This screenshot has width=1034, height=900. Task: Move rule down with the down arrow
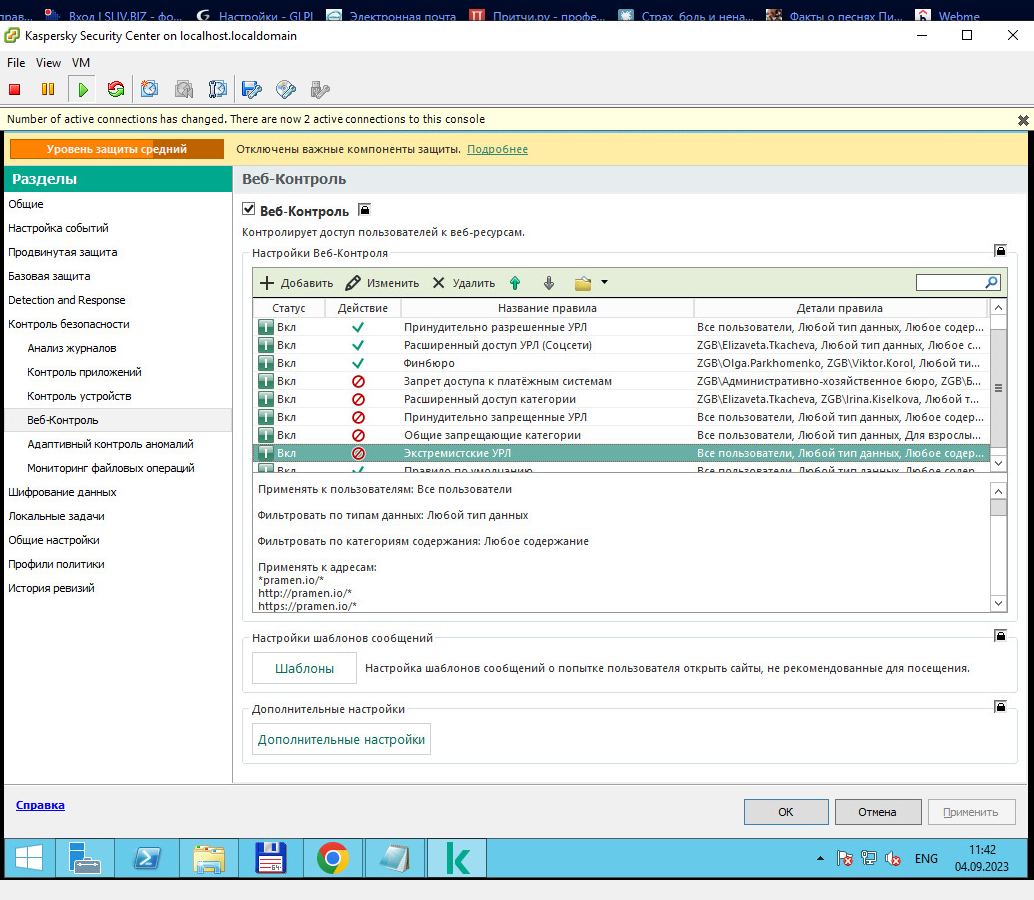click(548, 283)
